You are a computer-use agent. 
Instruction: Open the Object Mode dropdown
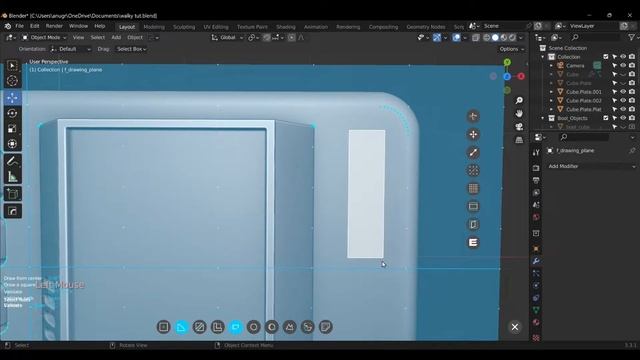coord(44,38)
